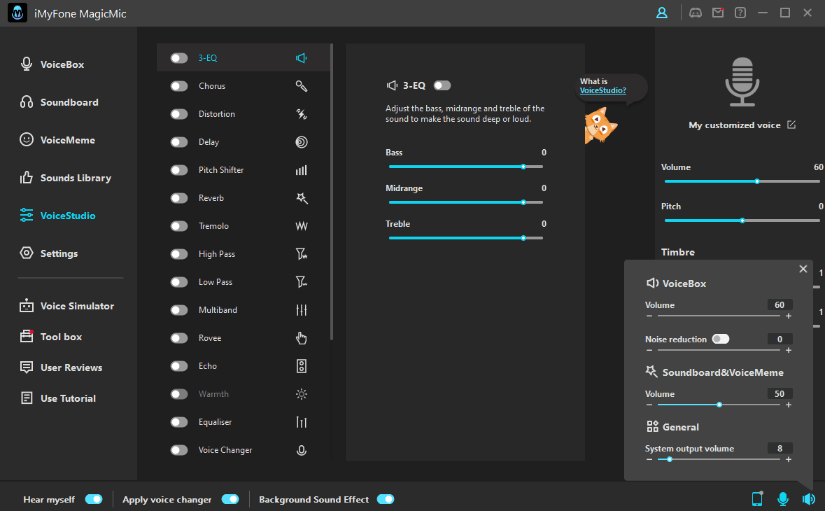Click the Reverb effect icon
The image size is (825, 511).
coord(301,198)
